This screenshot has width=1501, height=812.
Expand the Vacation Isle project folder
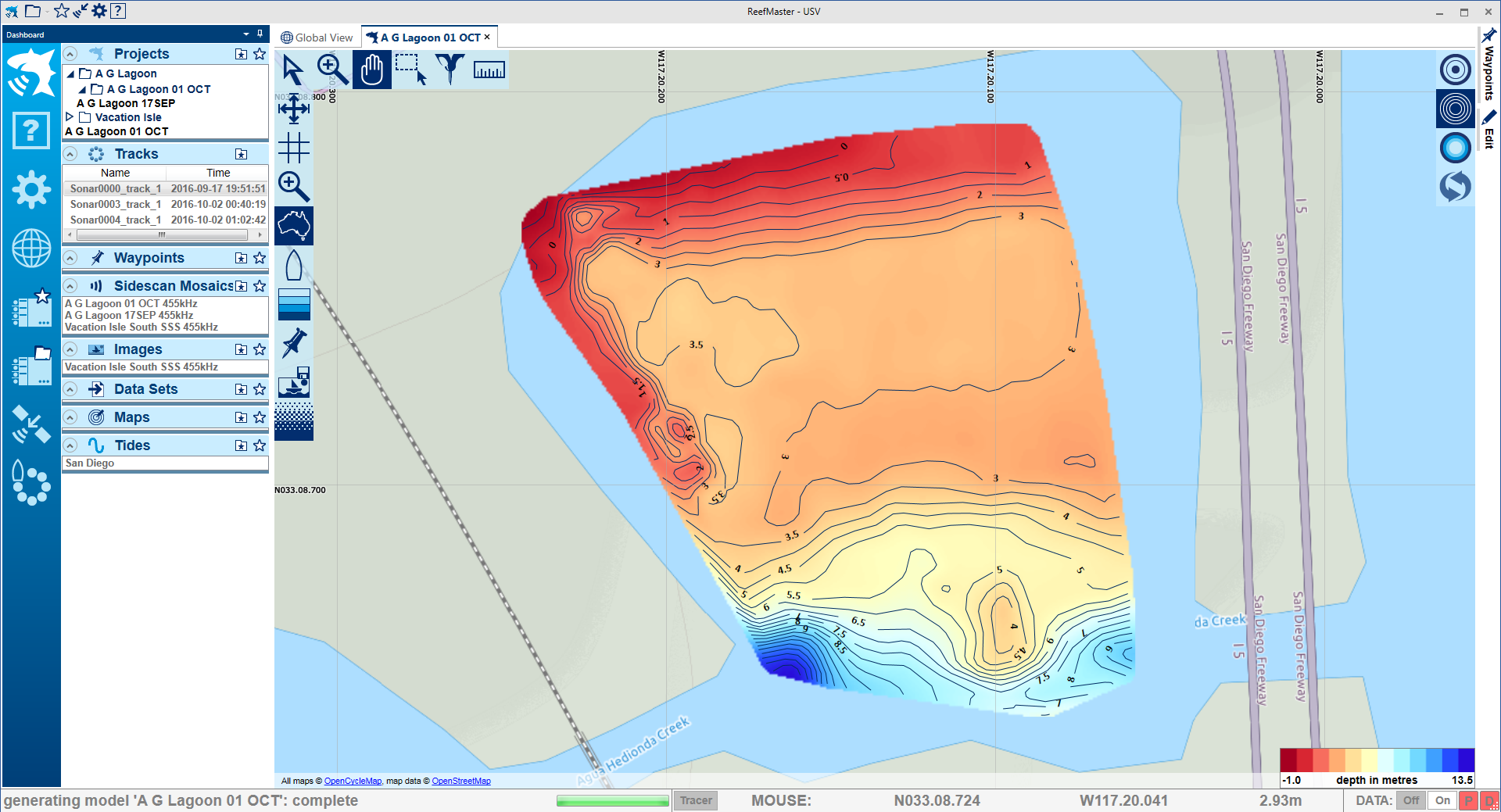pos(70,117)
